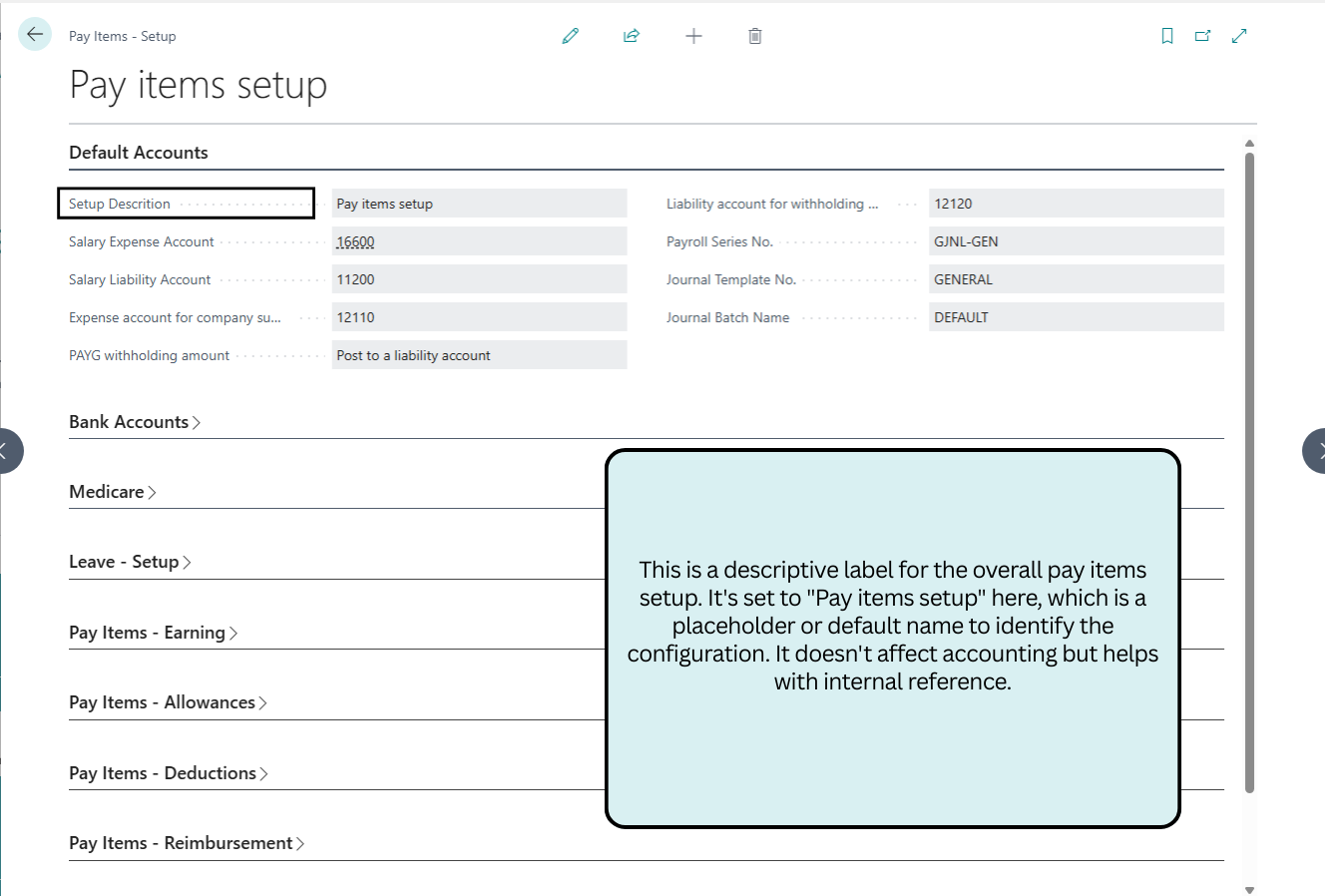The width and height of the screenshot is (1326, 896).
Task: Select the PAYG withholding amount field
Action: point(478,355)
